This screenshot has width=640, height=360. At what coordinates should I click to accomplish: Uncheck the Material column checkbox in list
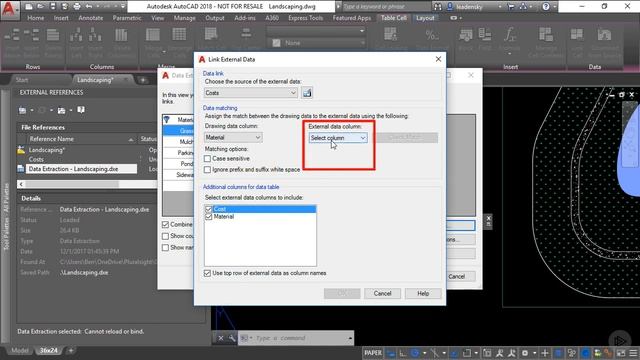[209, 217]
